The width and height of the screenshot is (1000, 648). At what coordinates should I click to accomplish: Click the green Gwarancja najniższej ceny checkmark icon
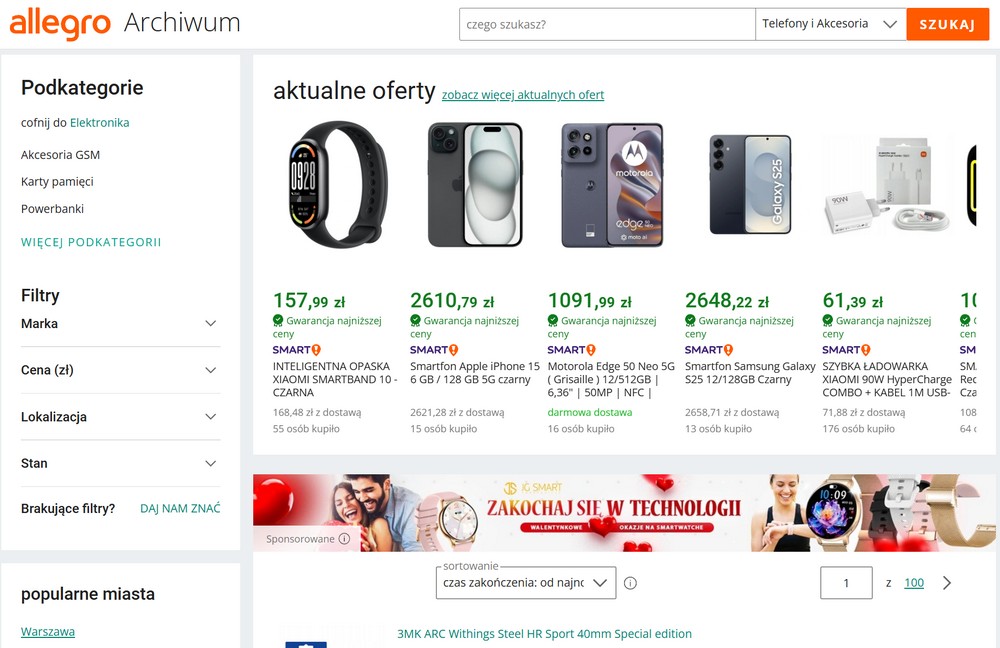pos(277,320)
